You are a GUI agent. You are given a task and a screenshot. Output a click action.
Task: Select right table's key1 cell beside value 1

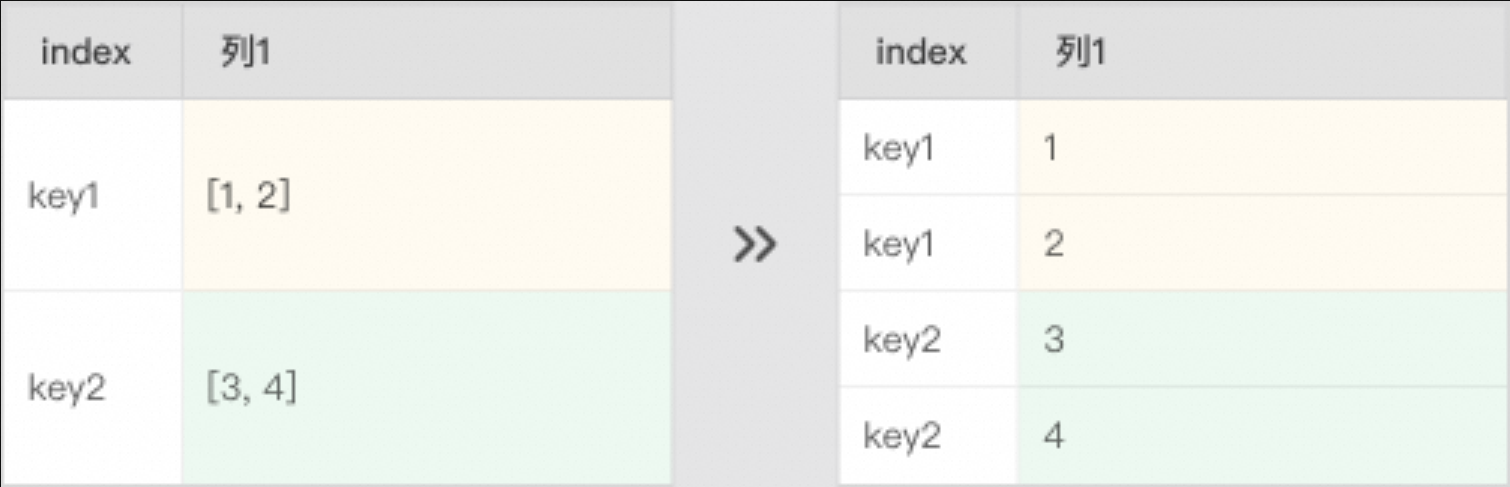click(899, 149)
